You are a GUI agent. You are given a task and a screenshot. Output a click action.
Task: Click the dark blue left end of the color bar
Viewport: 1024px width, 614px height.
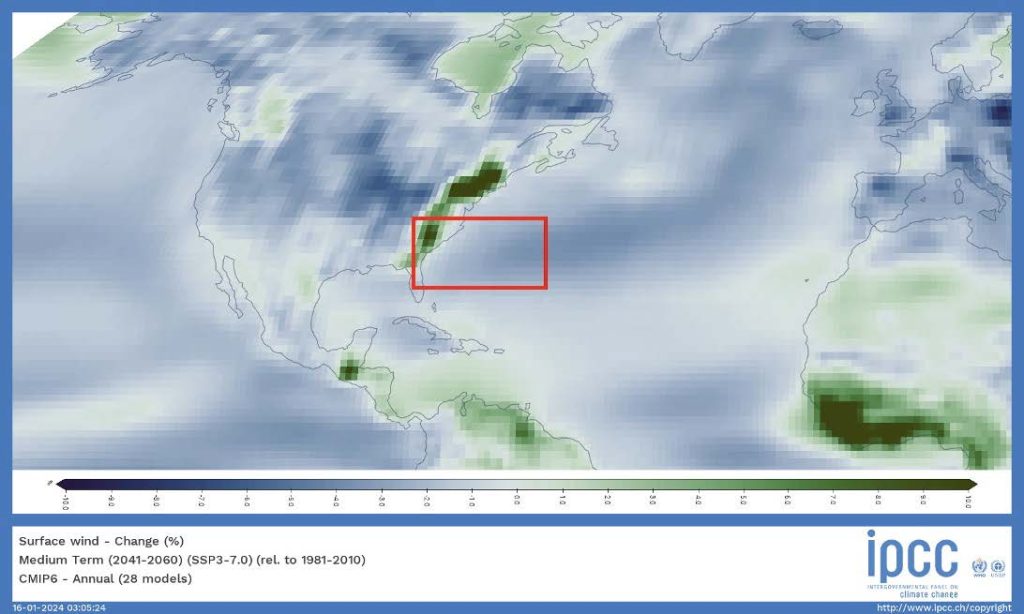point(64,484)
